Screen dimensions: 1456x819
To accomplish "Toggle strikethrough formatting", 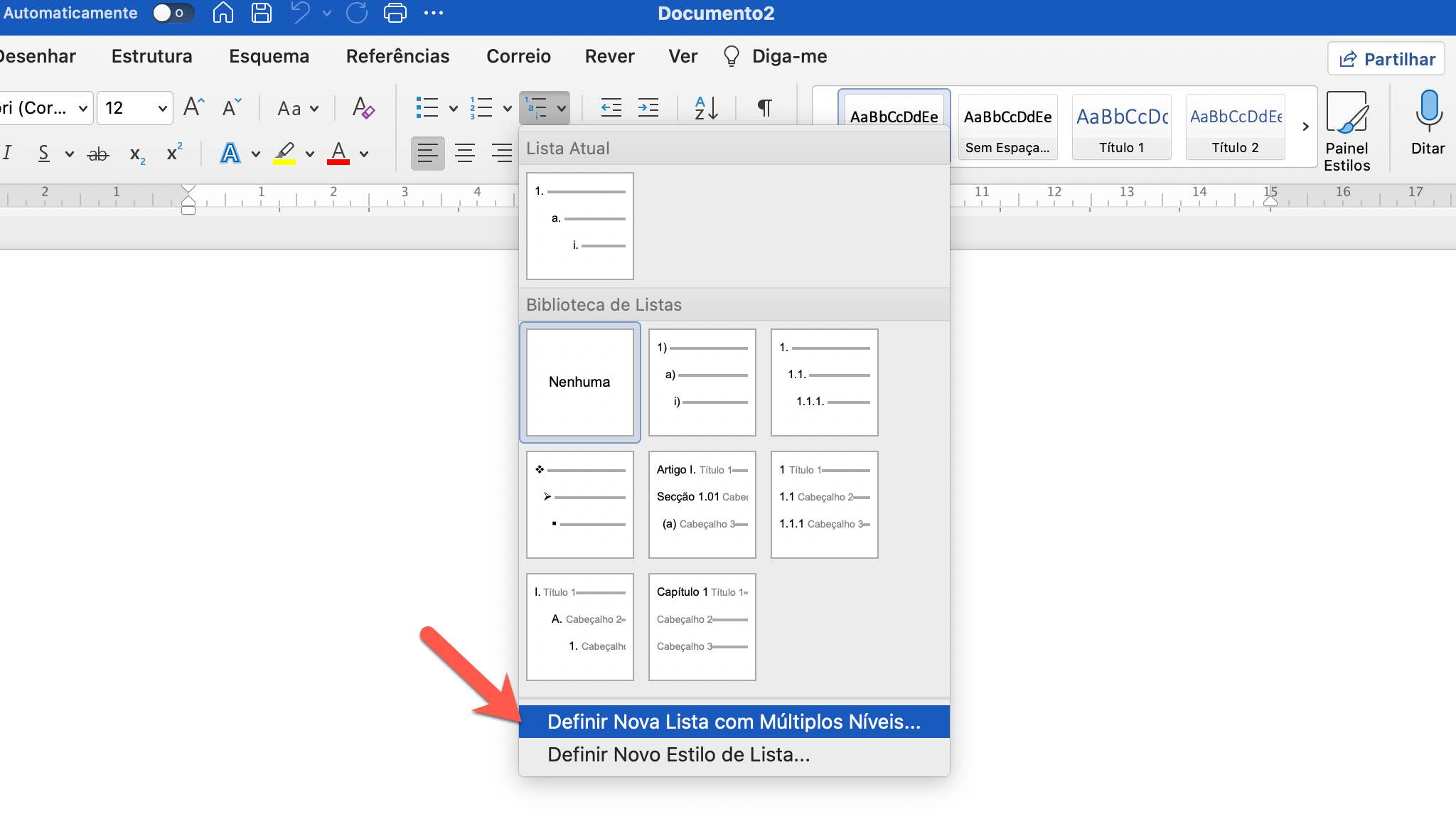I will [x=98, y=154].
